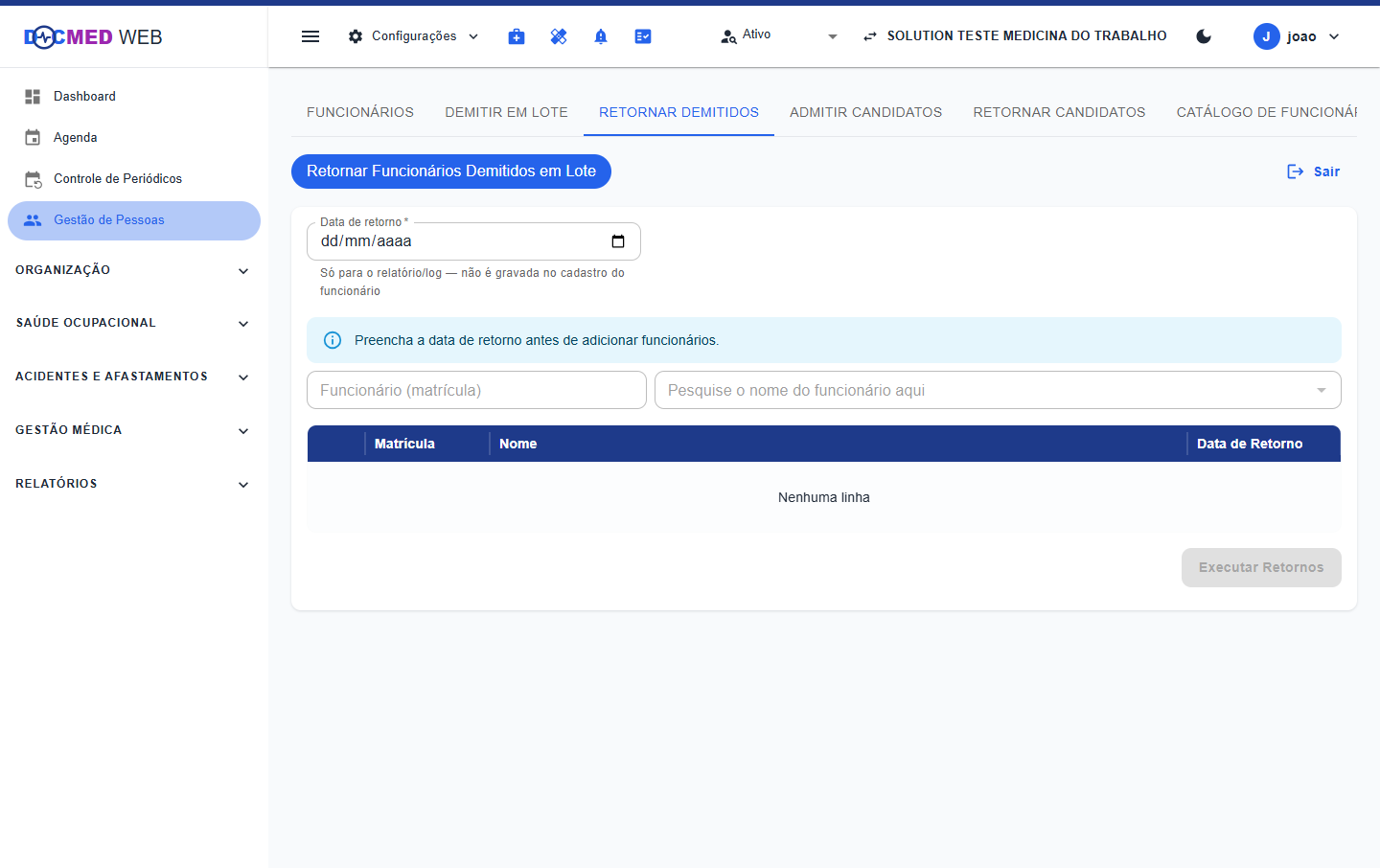Click the employee name search field
1380x868 pixels.
pos(998,390)
